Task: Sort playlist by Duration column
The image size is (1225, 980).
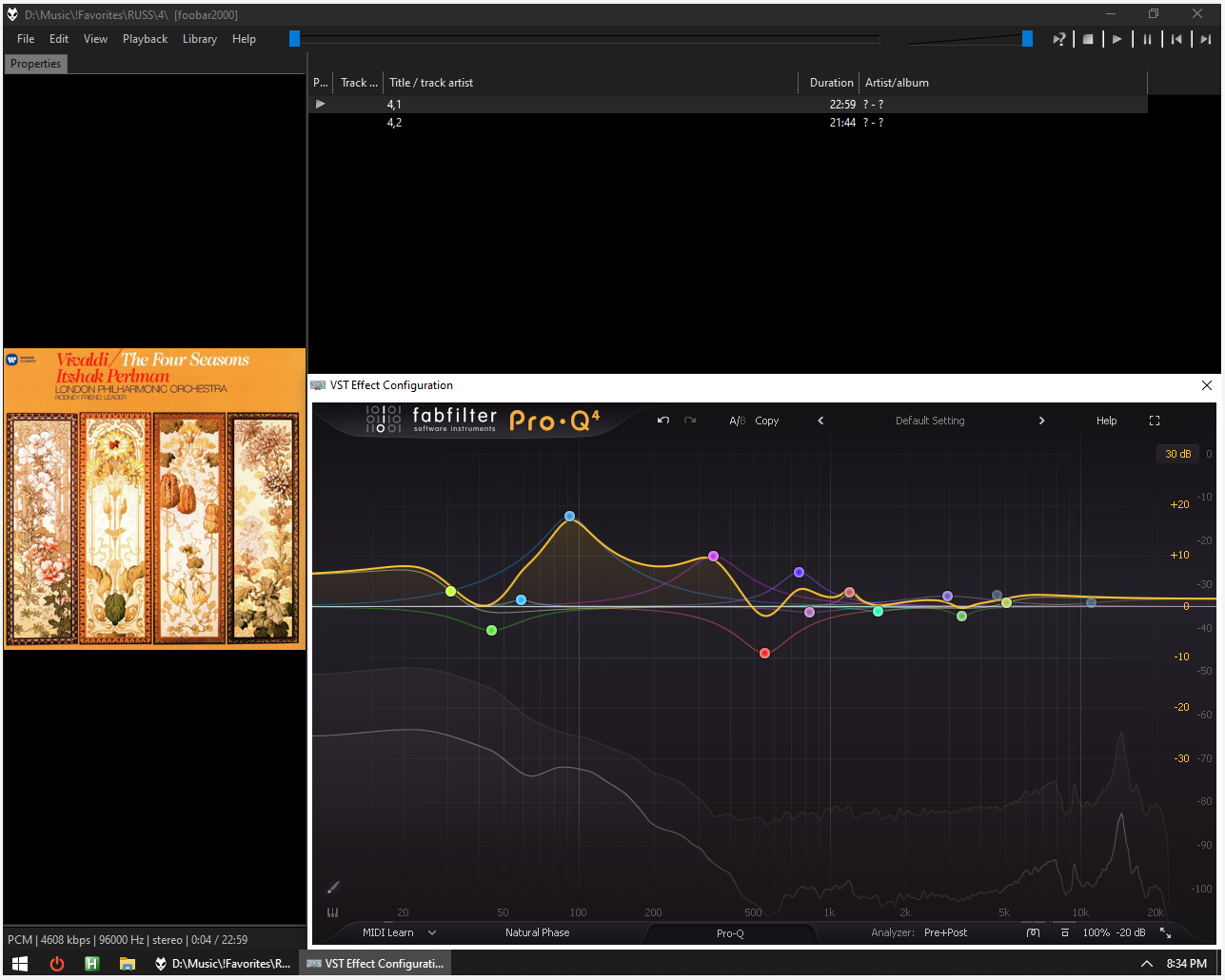Action: tap(829, 83)
